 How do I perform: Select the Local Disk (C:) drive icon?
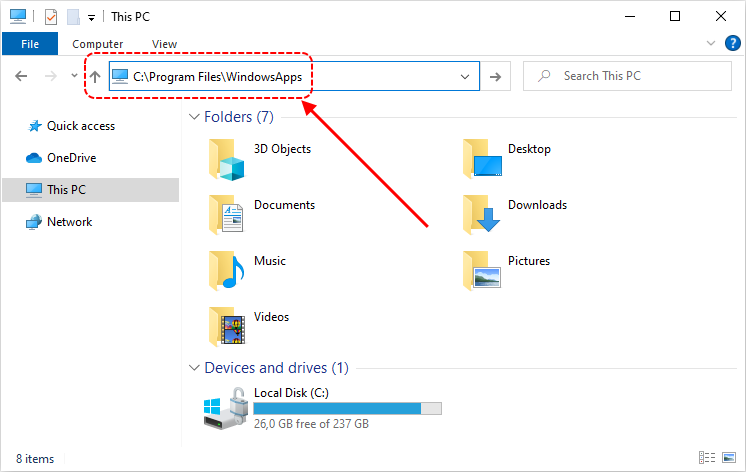coord(226,408)
